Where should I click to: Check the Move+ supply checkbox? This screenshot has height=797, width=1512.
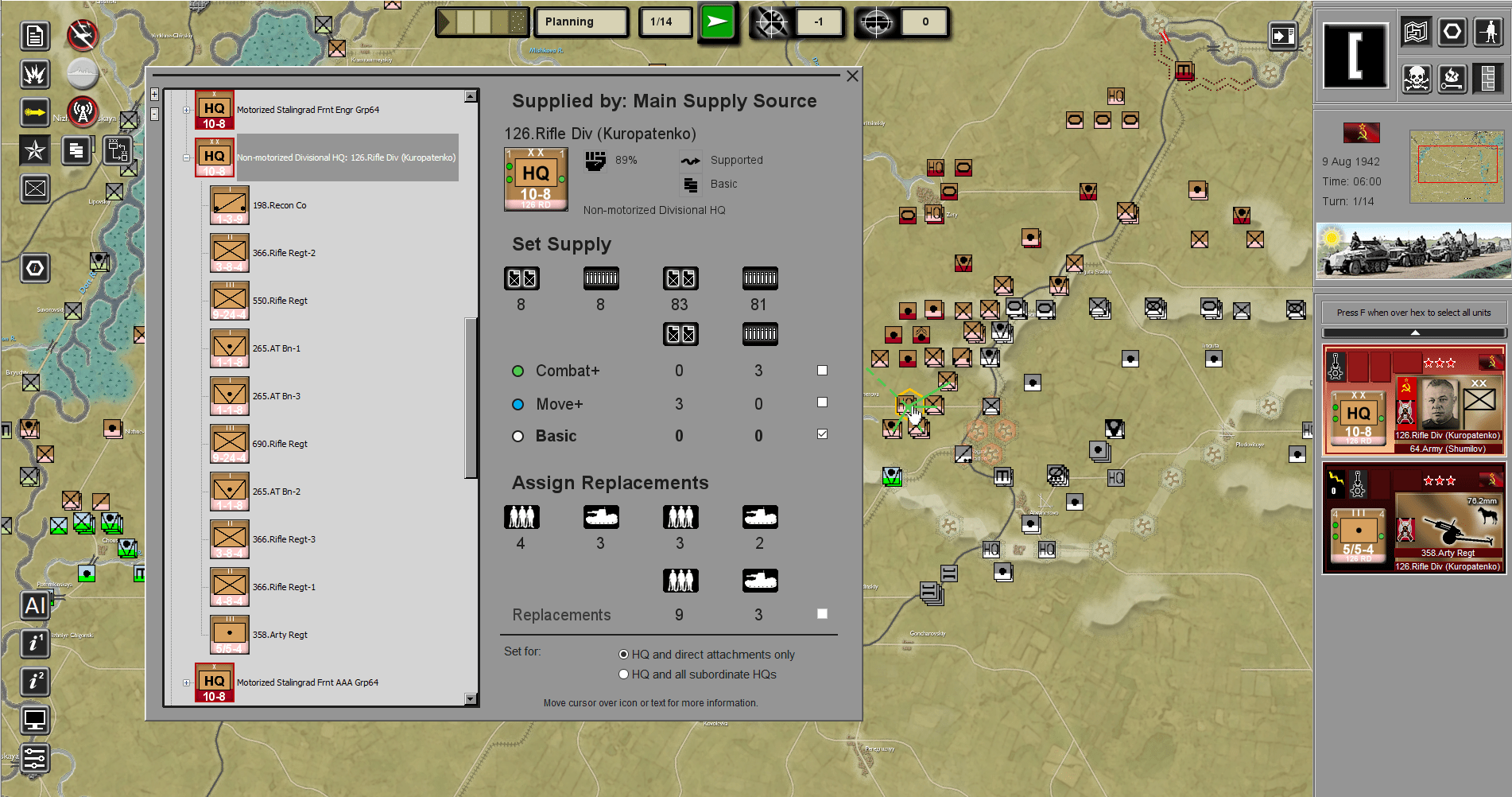coord(822,402)
